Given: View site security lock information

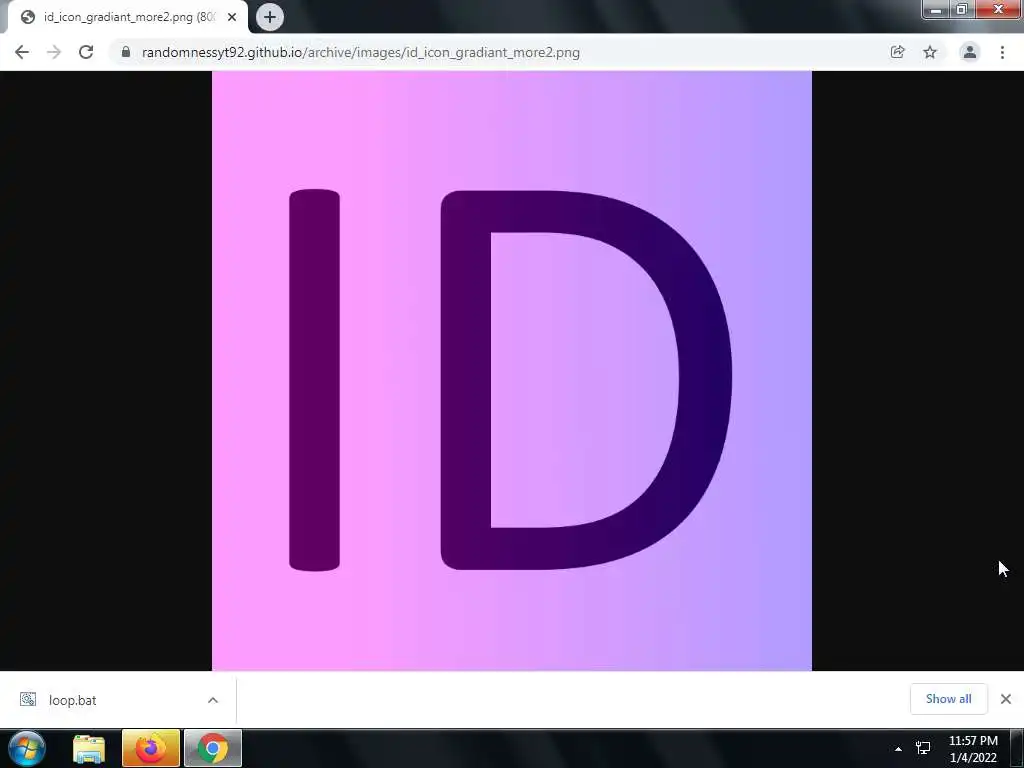Looking at the screenshot, I should click(125, 52).
